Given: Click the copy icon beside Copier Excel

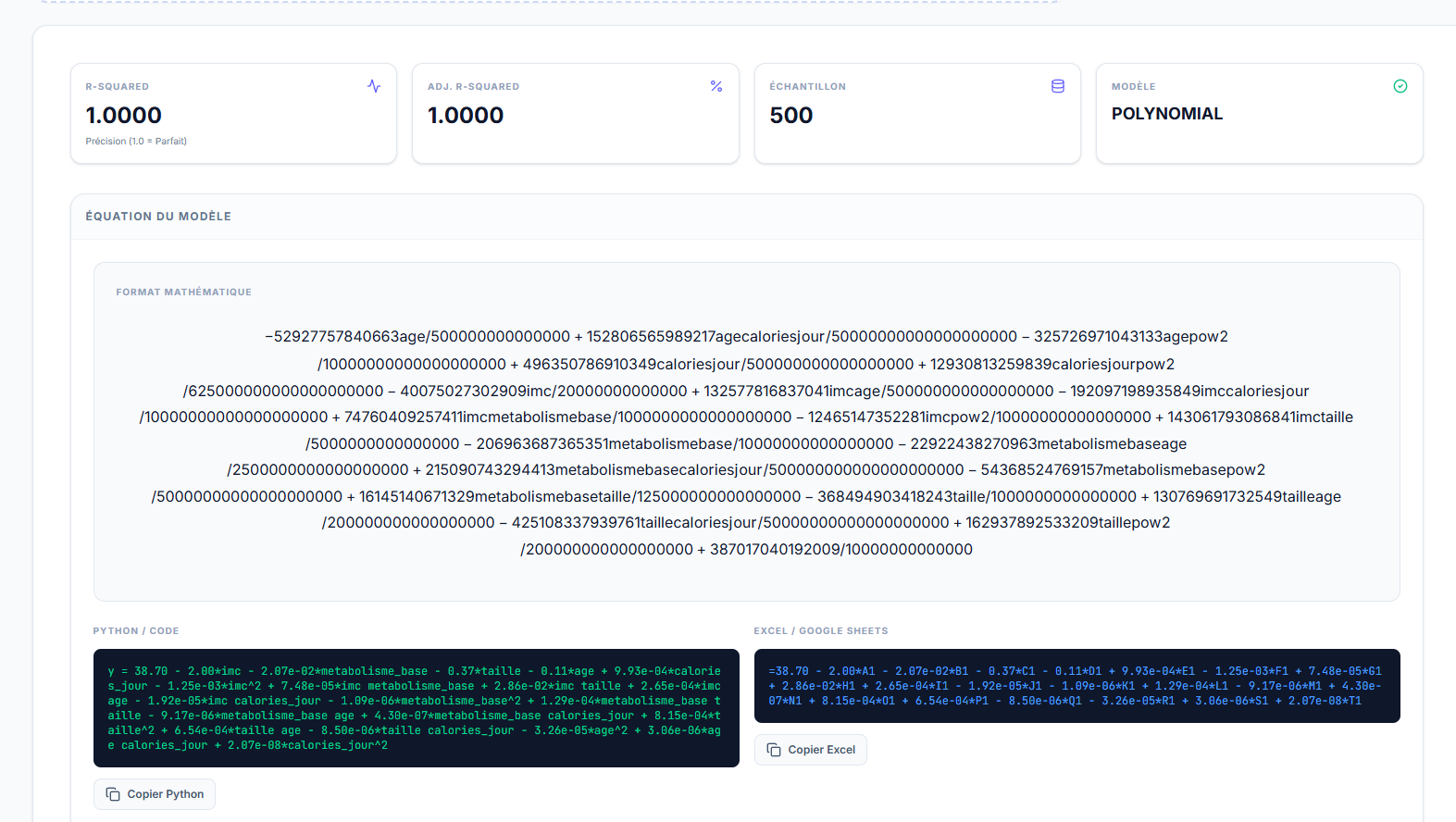Looking at the screenshot, I should pos(774,750).
